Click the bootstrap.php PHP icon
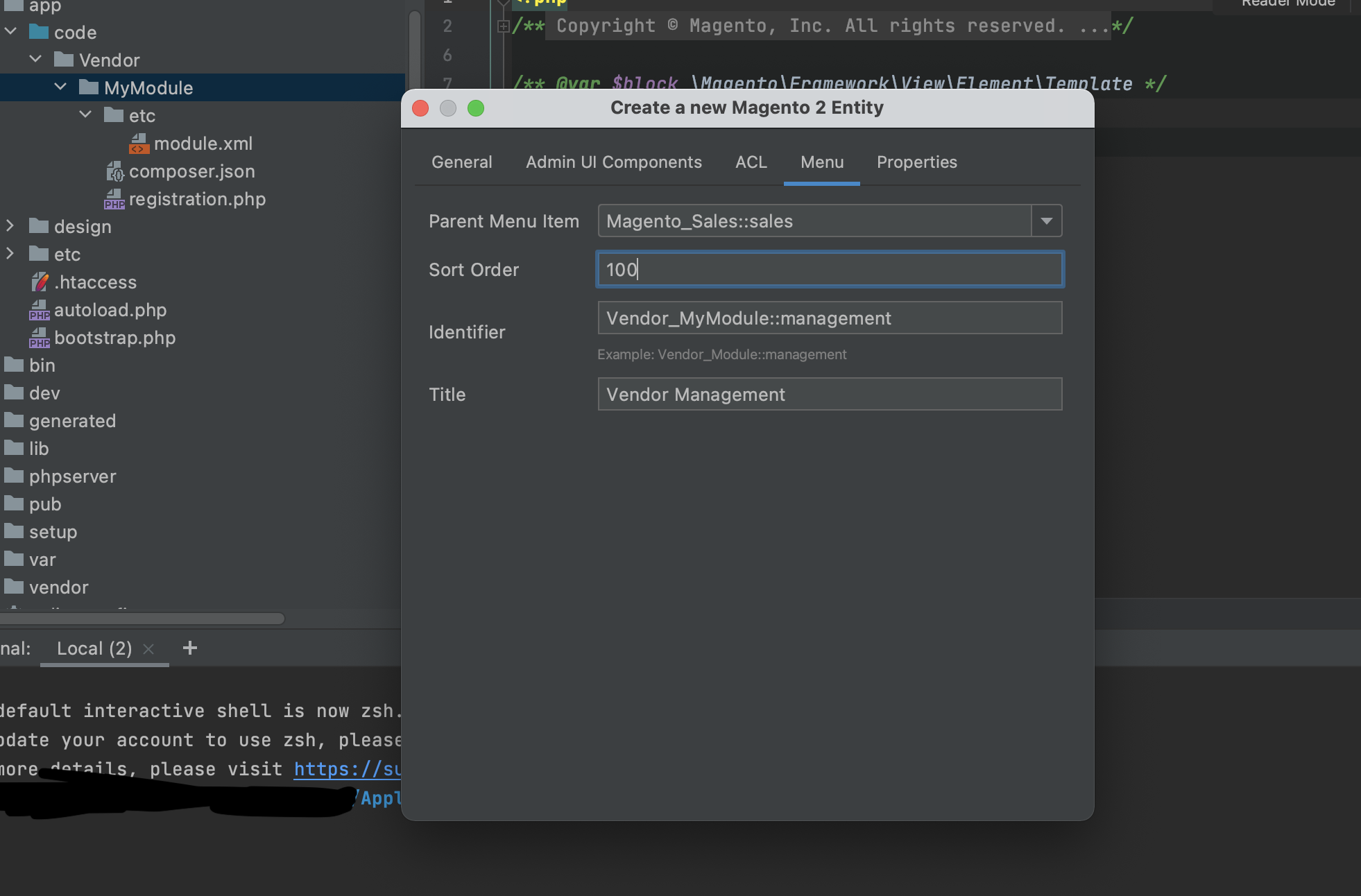The image size is (1361, 896). [40, 338]
